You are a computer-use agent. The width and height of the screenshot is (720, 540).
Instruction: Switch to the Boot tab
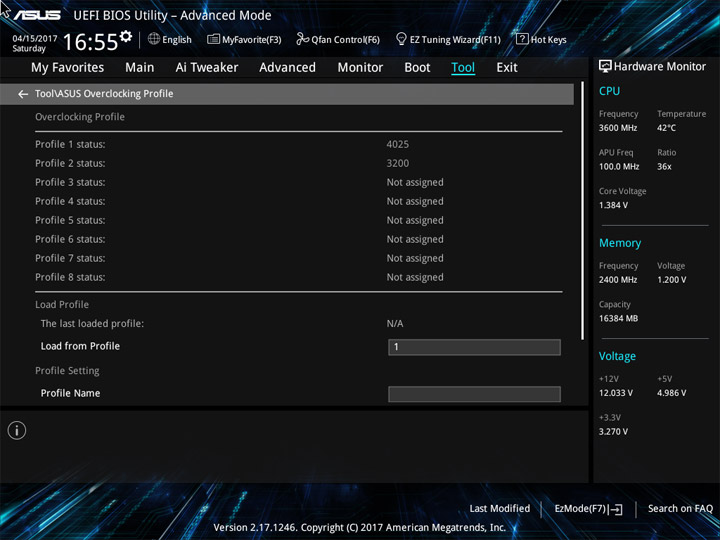[x=417, y=68]
